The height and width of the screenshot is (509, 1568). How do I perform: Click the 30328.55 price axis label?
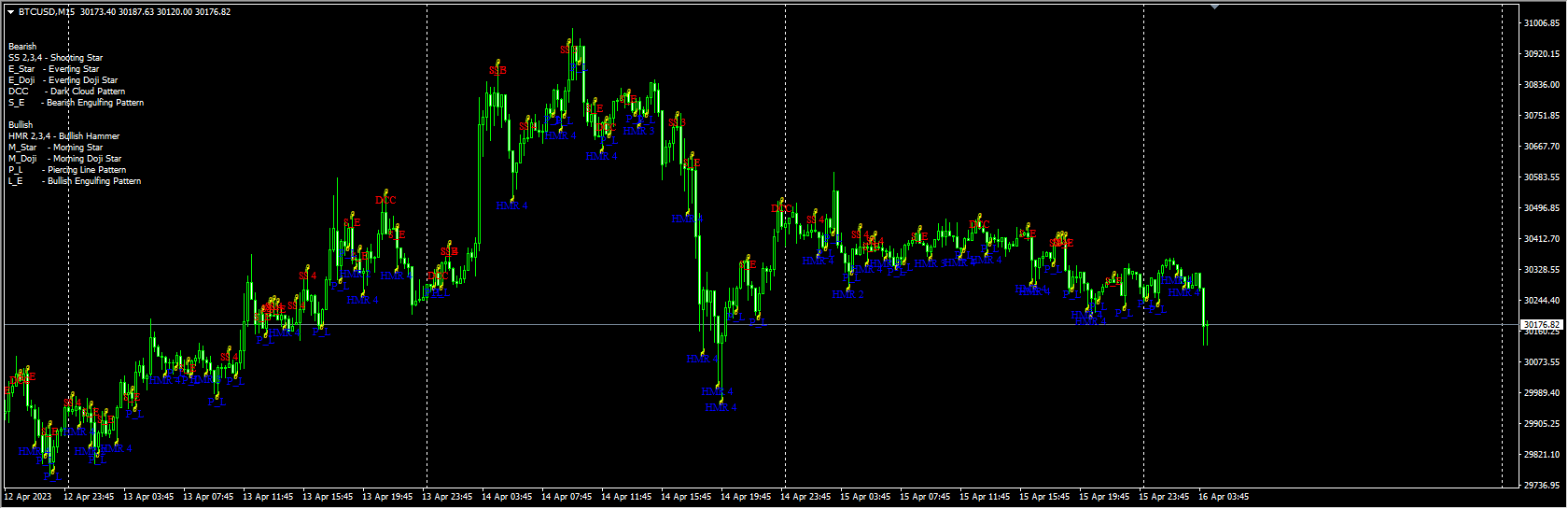(x=1542, y=270)
